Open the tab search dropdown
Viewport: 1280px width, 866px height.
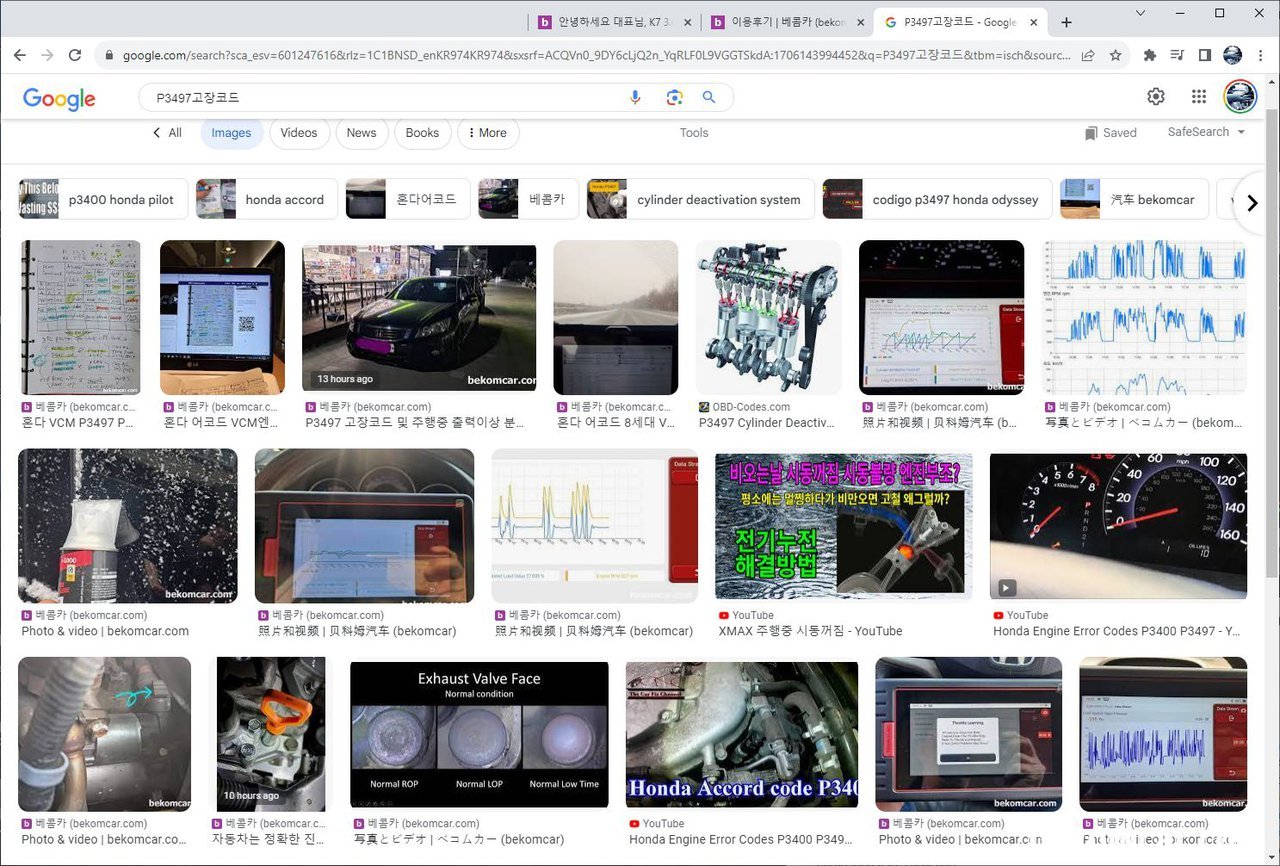tap(1140, 13)
